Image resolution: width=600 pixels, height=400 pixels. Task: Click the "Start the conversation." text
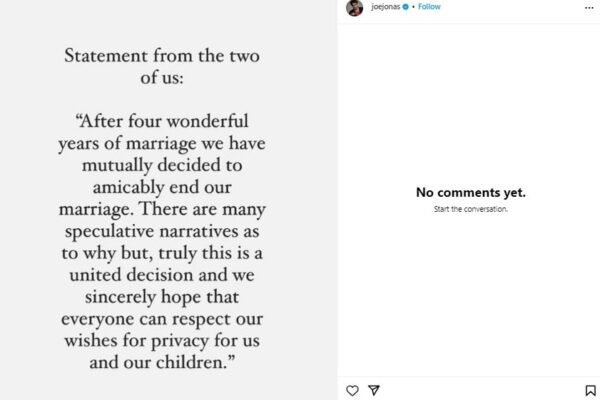point(470,209)
